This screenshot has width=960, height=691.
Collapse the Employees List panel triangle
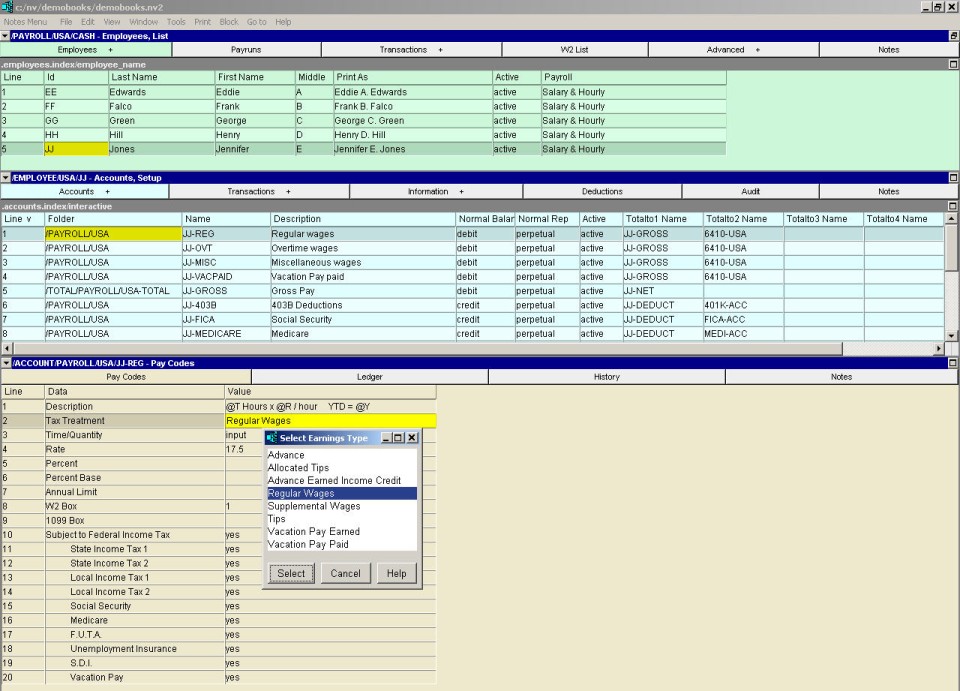tap(5, 36)
